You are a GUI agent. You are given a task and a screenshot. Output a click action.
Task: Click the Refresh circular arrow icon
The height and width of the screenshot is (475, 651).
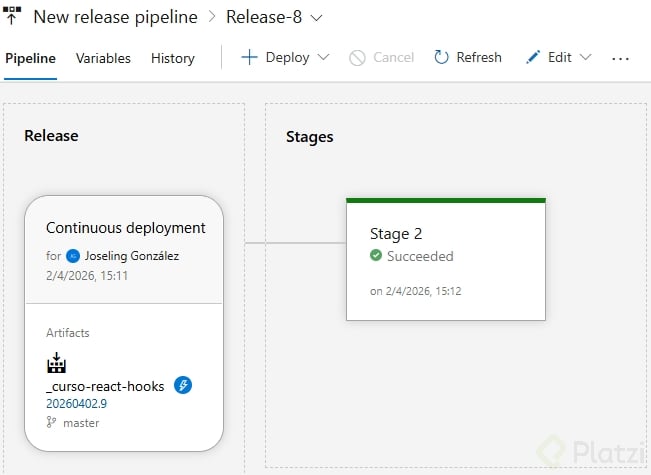click(x=441, y=58)
